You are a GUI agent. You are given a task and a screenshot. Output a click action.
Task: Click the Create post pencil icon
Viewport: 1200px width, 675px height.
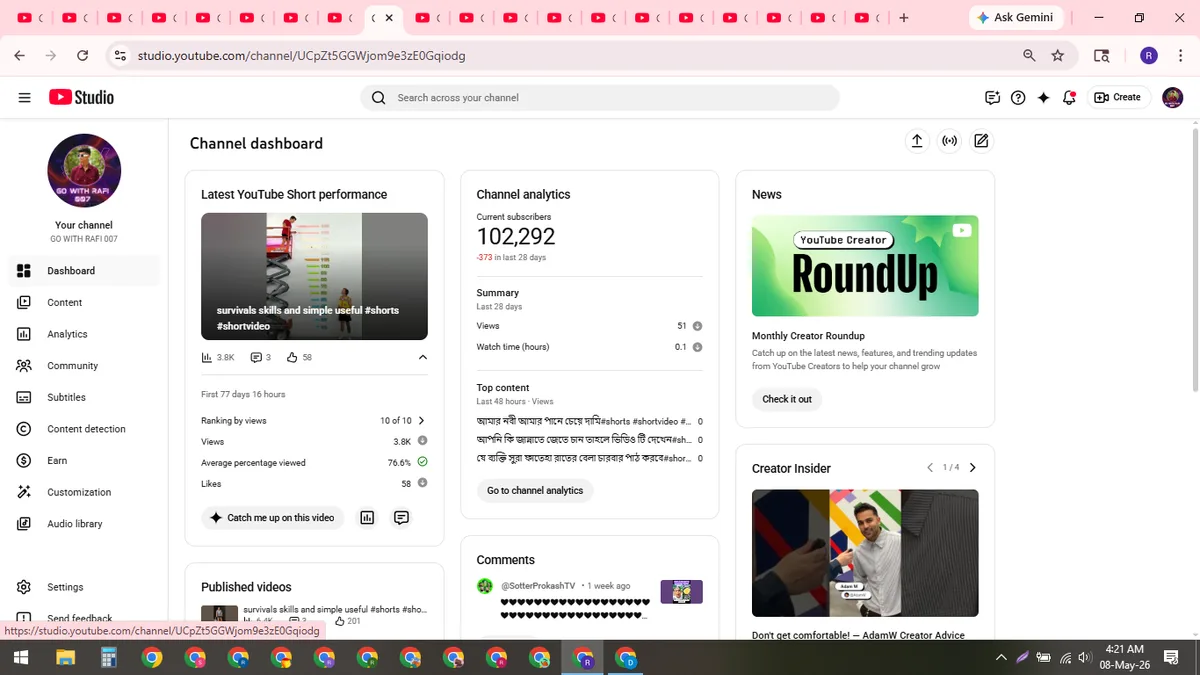(x=982, y=141)
